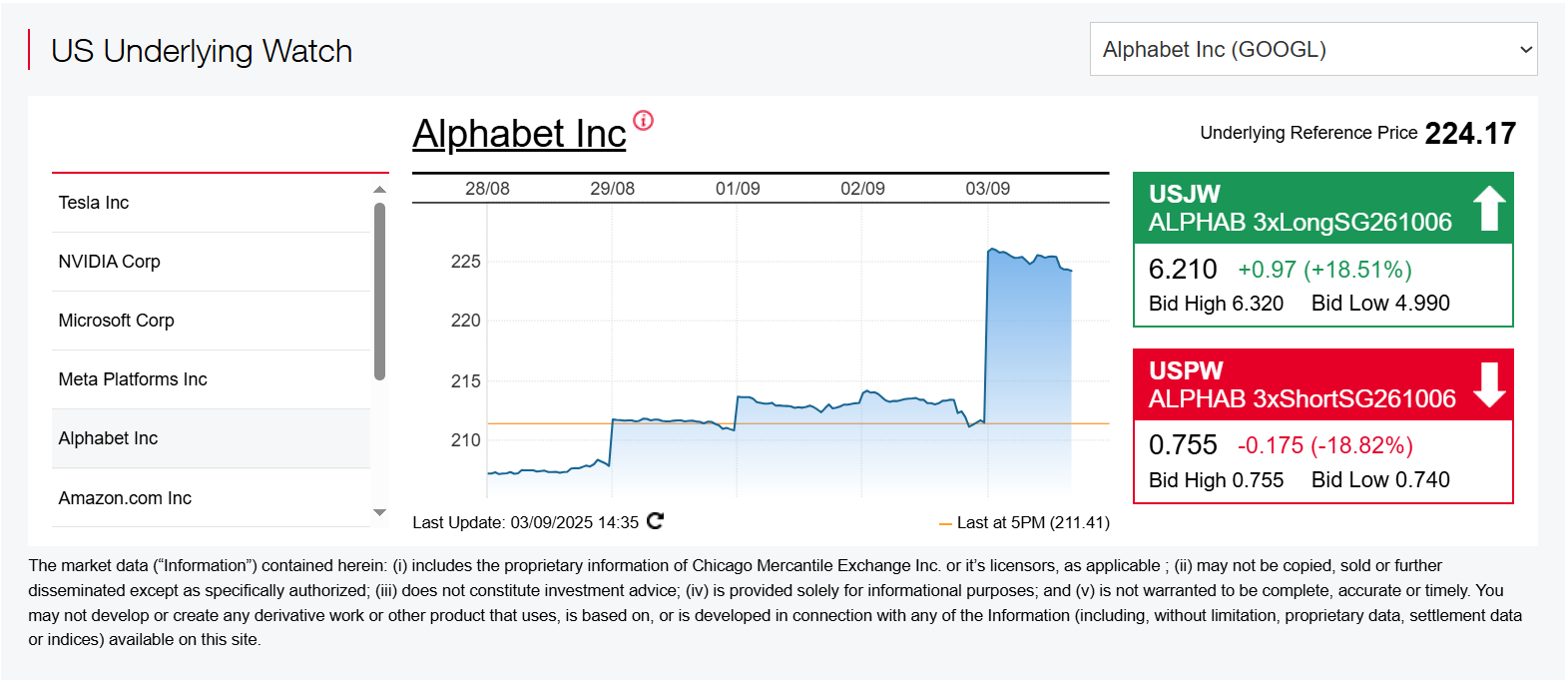Click the white up arrow on USJW card

click(1489, 208)
